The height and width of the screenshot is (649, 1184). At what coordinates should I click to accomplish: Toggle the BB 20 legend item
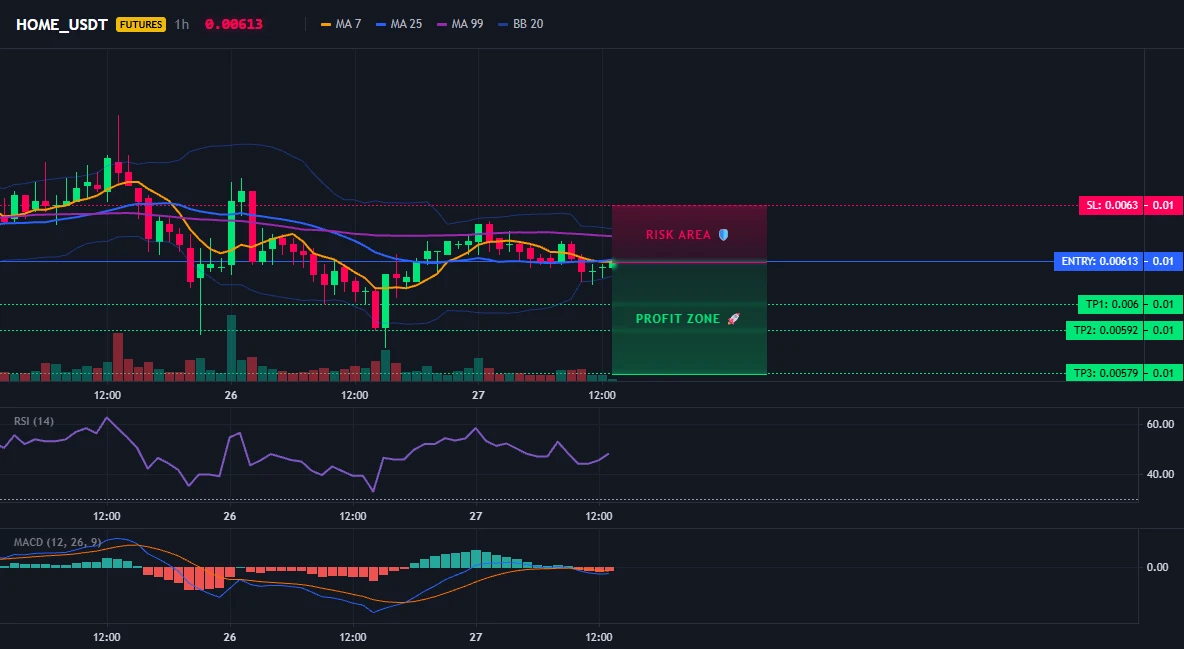[x=520, y=24]
